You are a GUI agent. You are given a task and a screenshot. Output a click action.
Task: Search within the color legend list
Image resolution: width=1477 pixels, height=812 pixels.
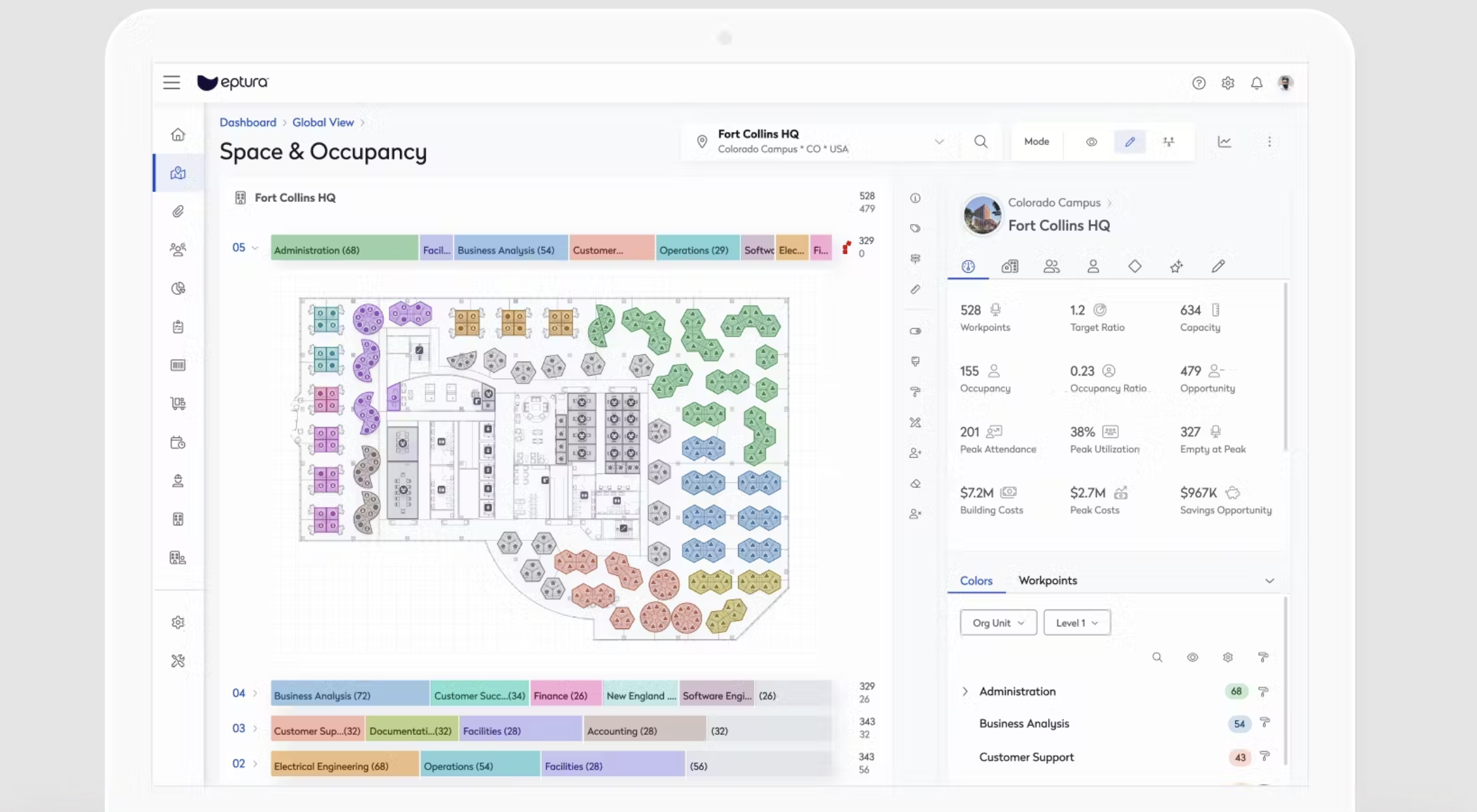click(x=1157, y=657)
